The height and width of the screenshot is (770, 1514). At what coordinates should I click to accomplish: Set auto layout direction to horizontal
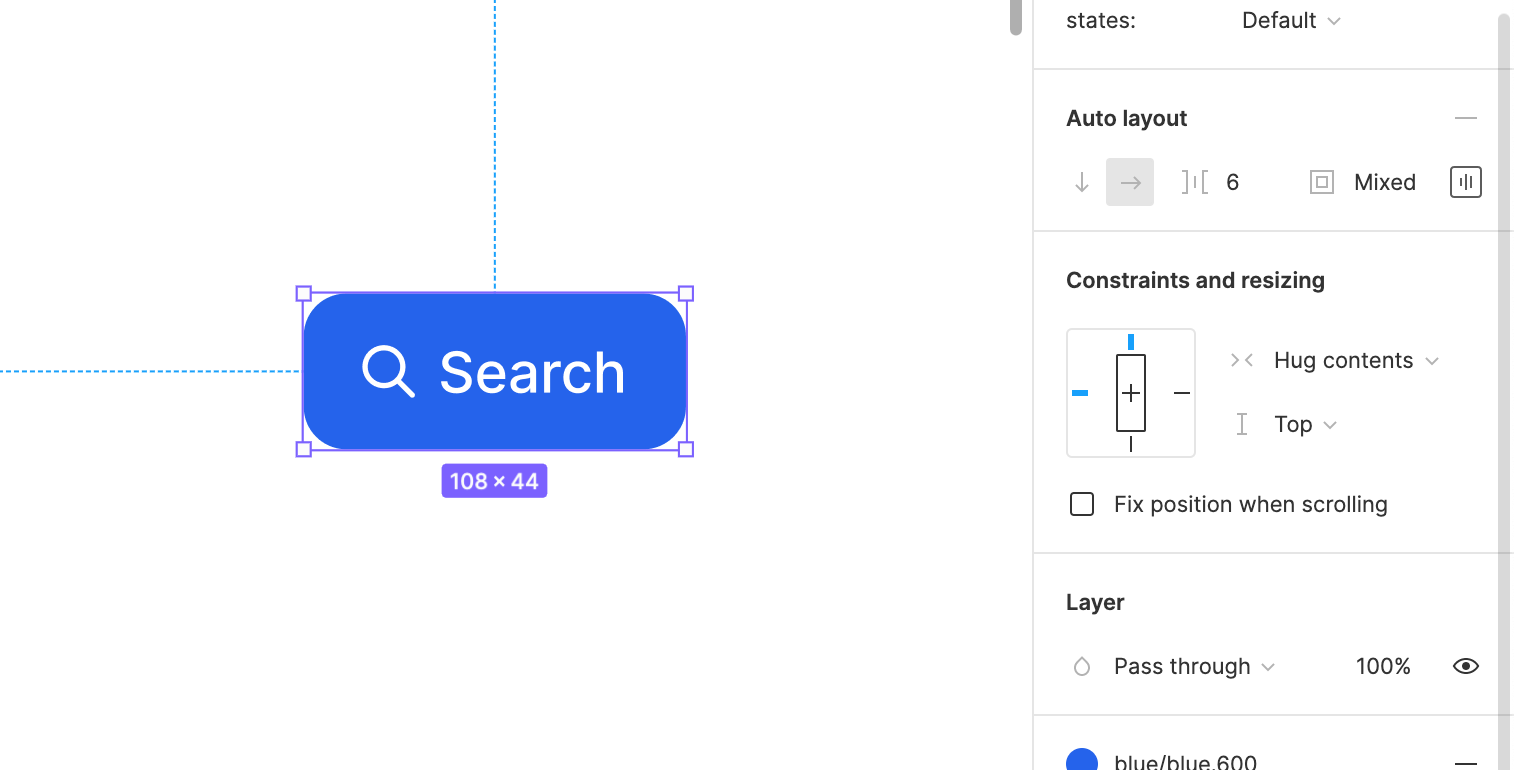[1130, 182]
